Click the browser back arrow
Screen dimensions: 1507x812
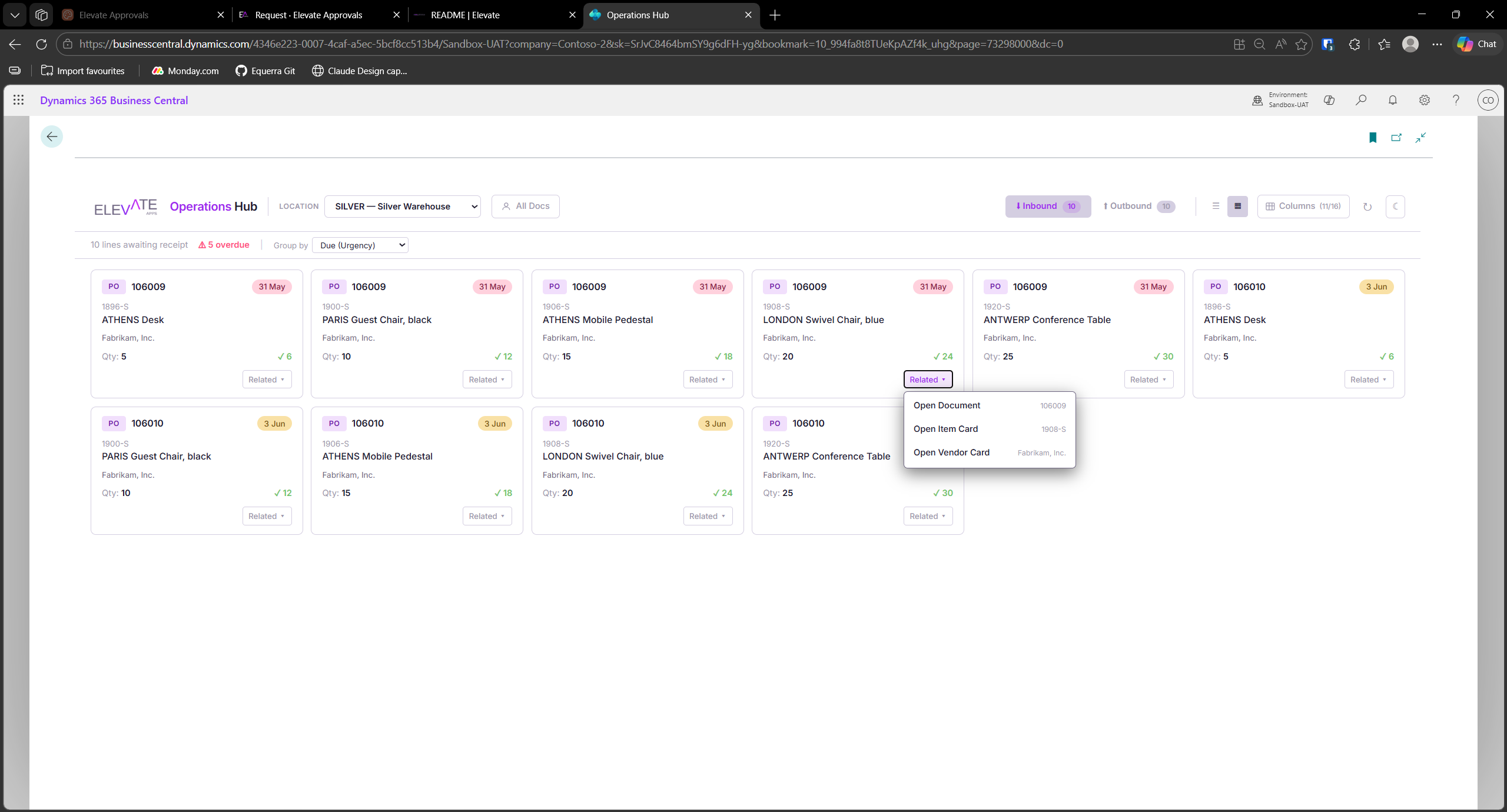[x=15, y=44]
